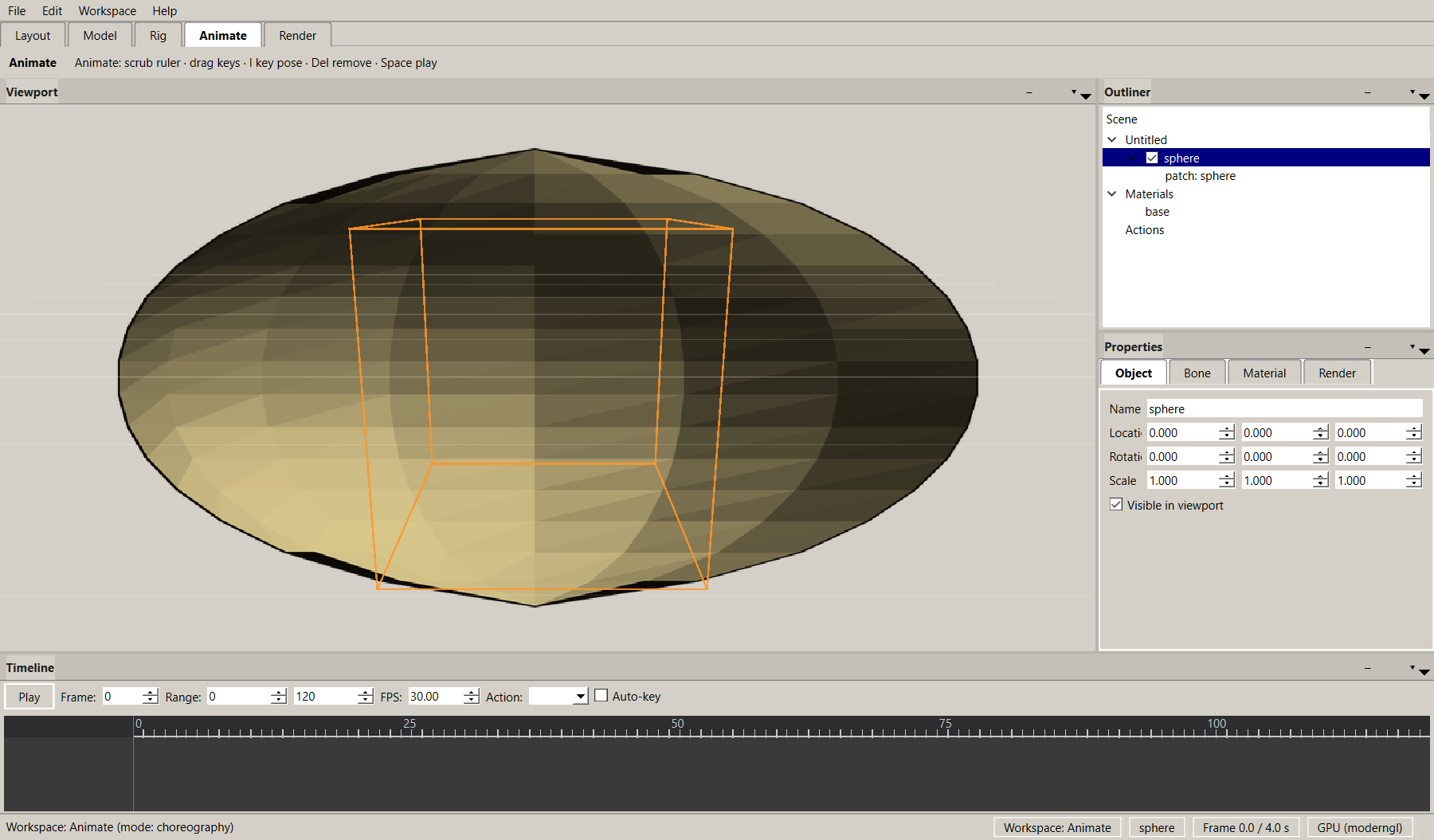Select Actions in the Outliner tree
This screenshot has height=840, width=1434.
tap(1144, 230)
